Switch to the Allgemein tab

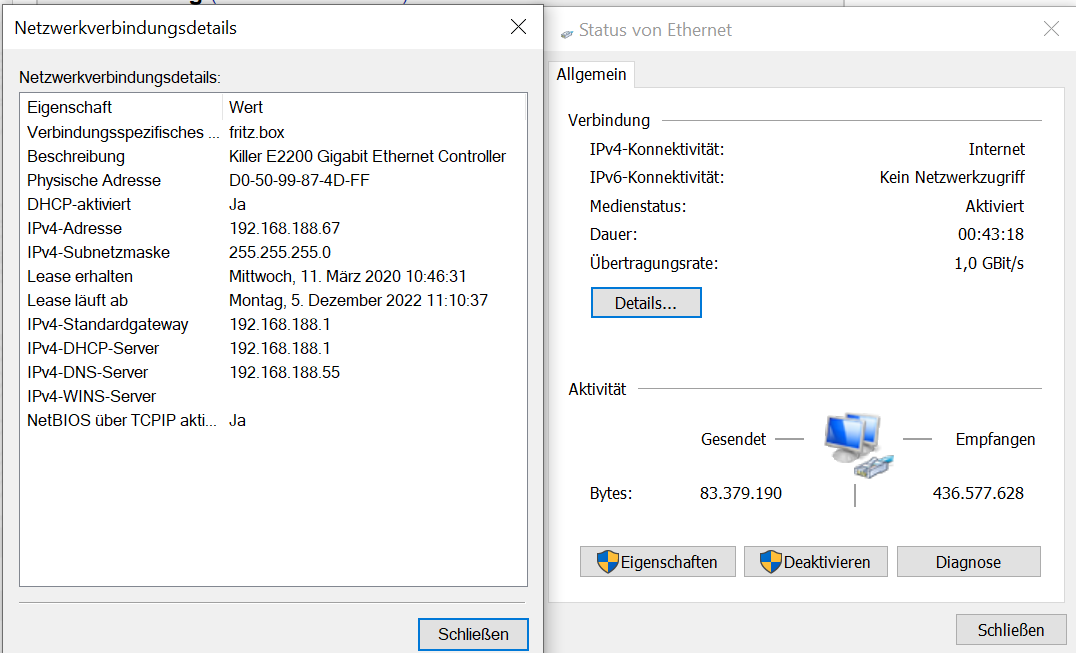(591, 74)
